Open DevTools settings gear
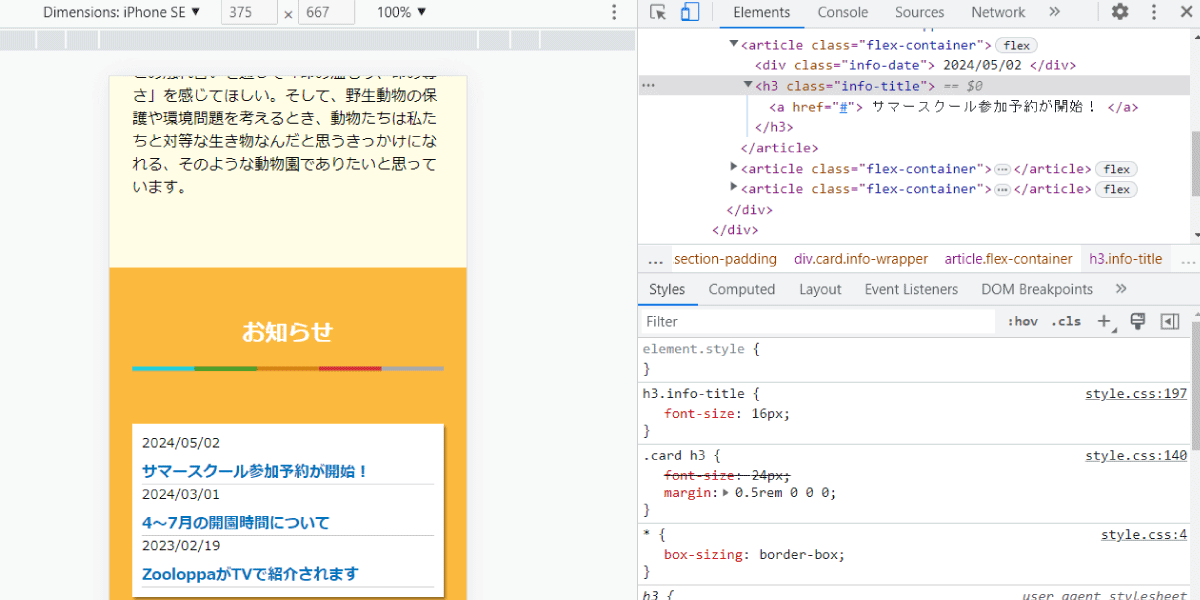 pos(1120,12)
